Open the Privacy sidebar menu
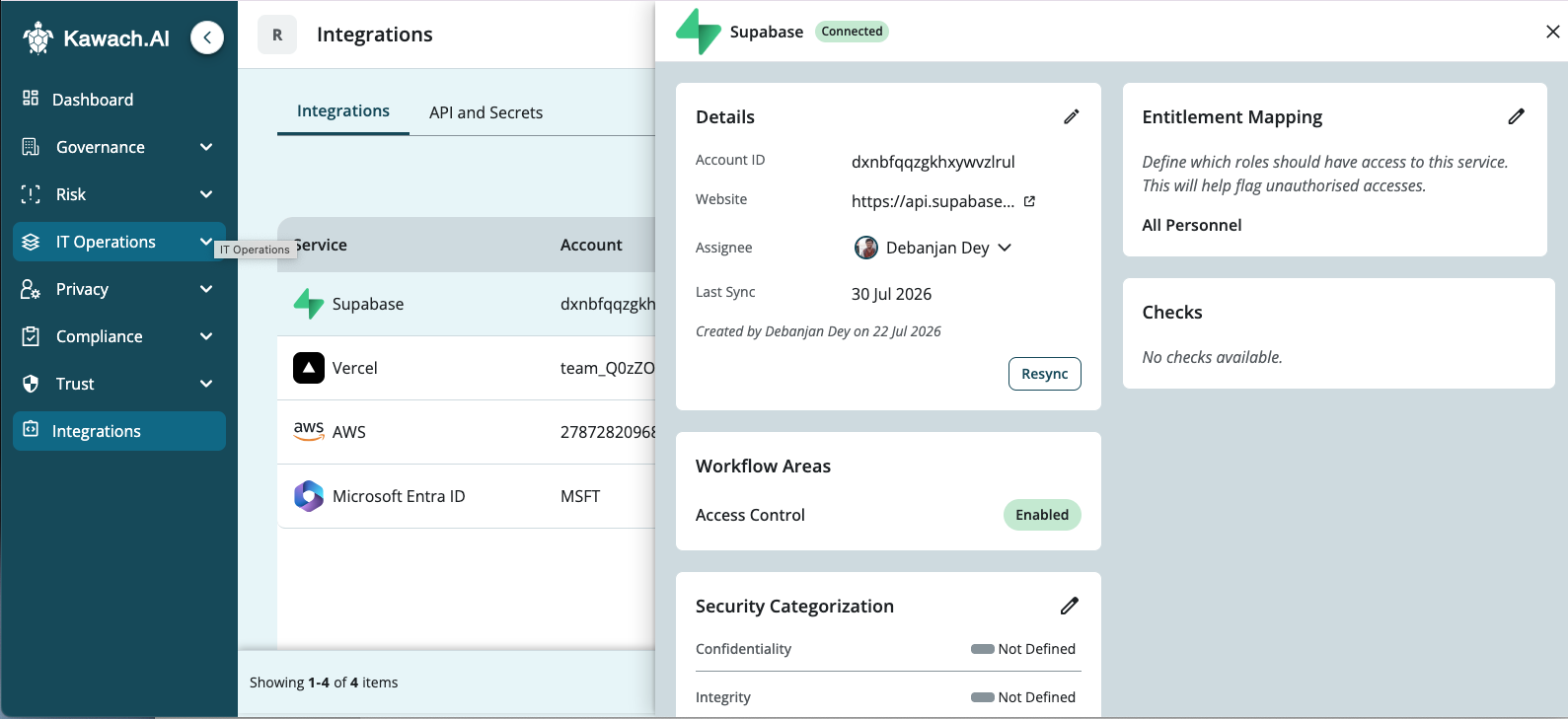Screen dimensions: 1568x719 point(119,289)
